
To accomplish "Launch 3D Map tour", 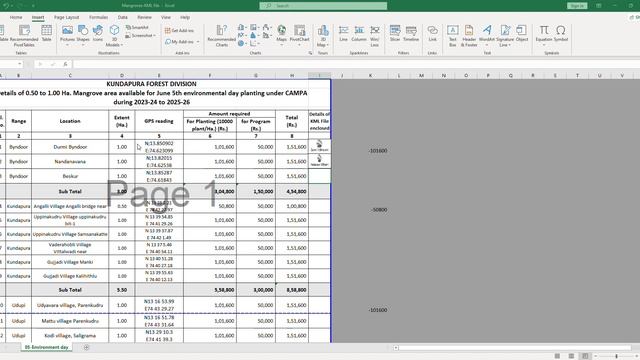I will 323,36.
